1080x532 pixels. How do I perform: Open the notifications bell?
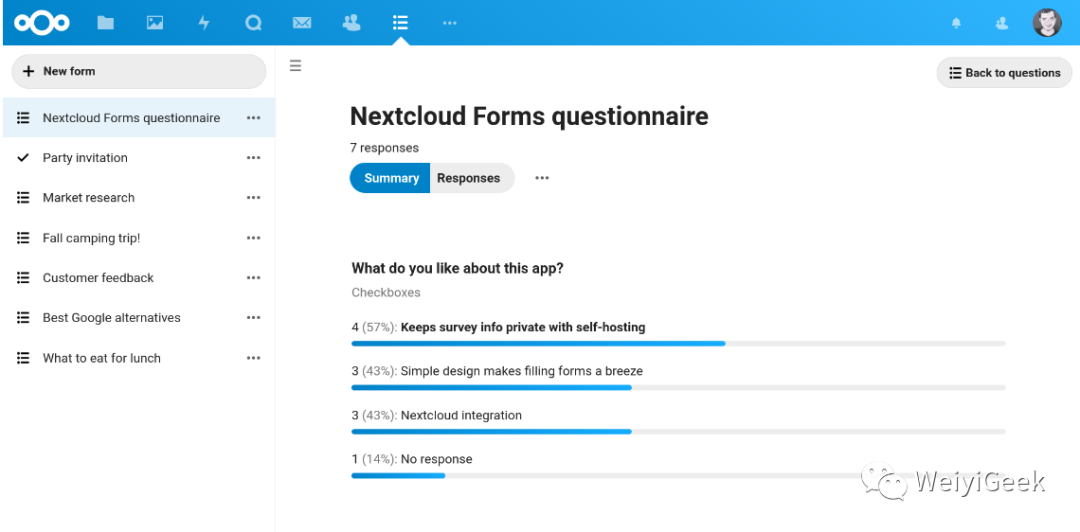(956, 23)
